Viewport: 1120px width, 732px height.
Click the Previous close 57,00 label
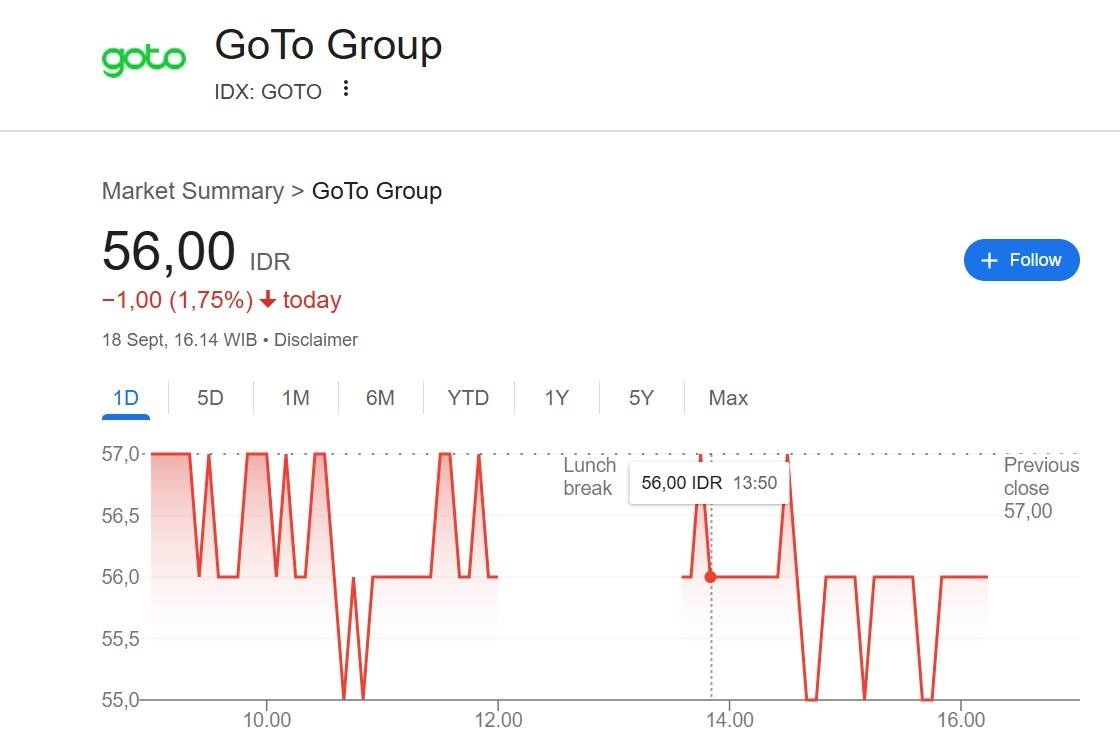(1041, 488)
